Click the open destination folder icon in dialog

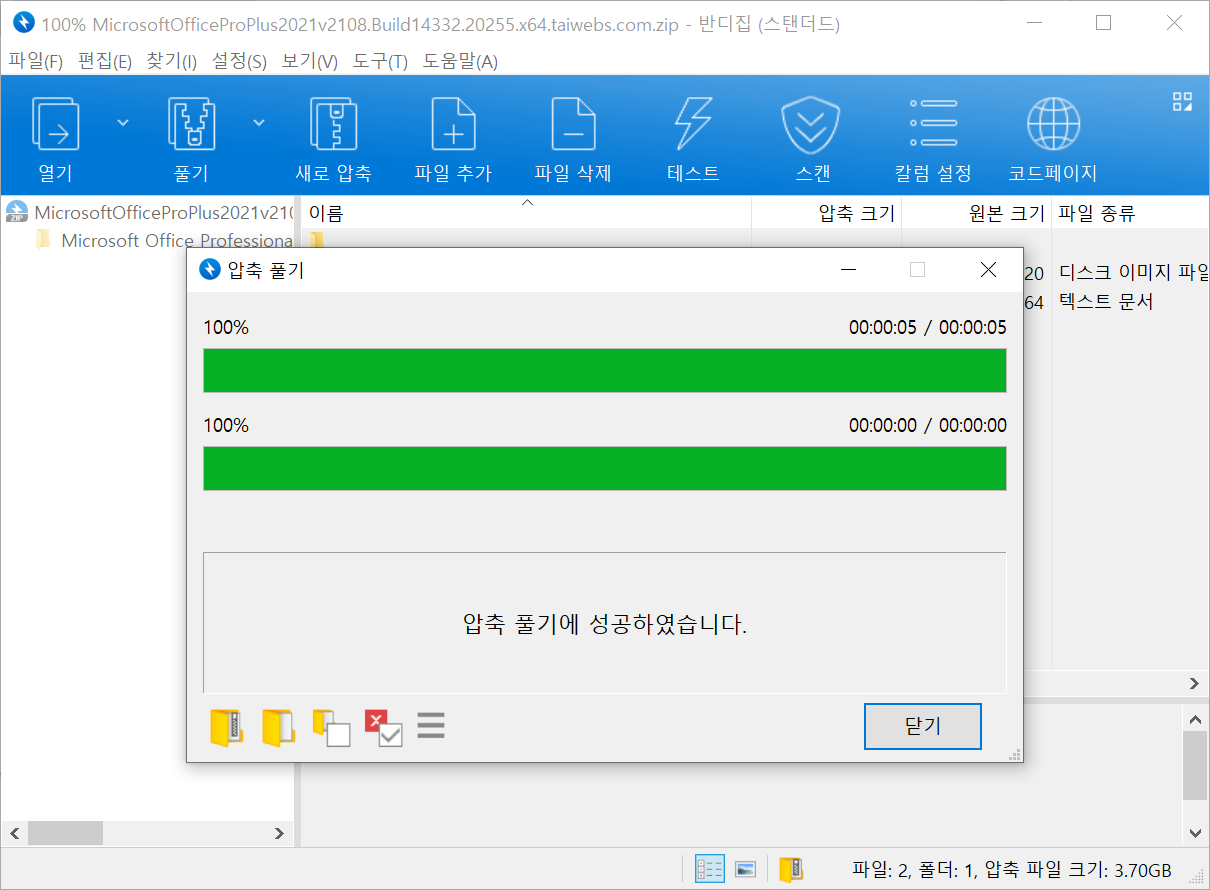[x=278, y=727]
